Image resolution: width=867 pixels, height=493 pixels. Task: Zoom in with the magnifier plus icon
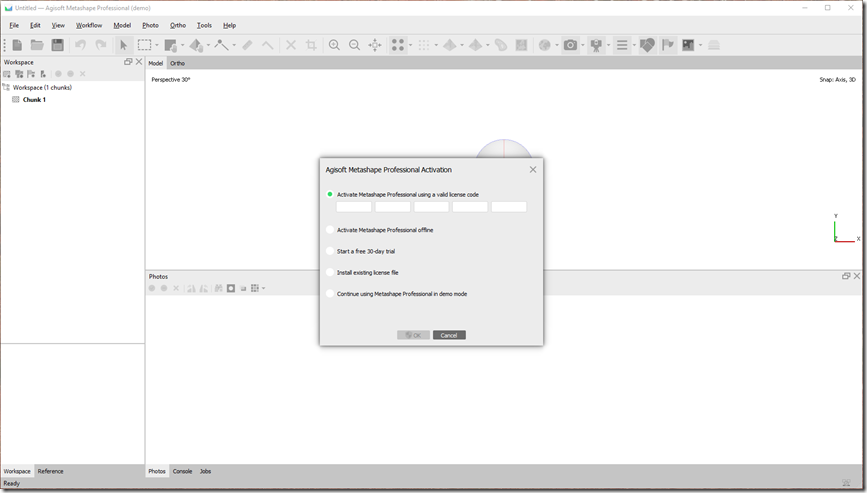click(334, 45)
